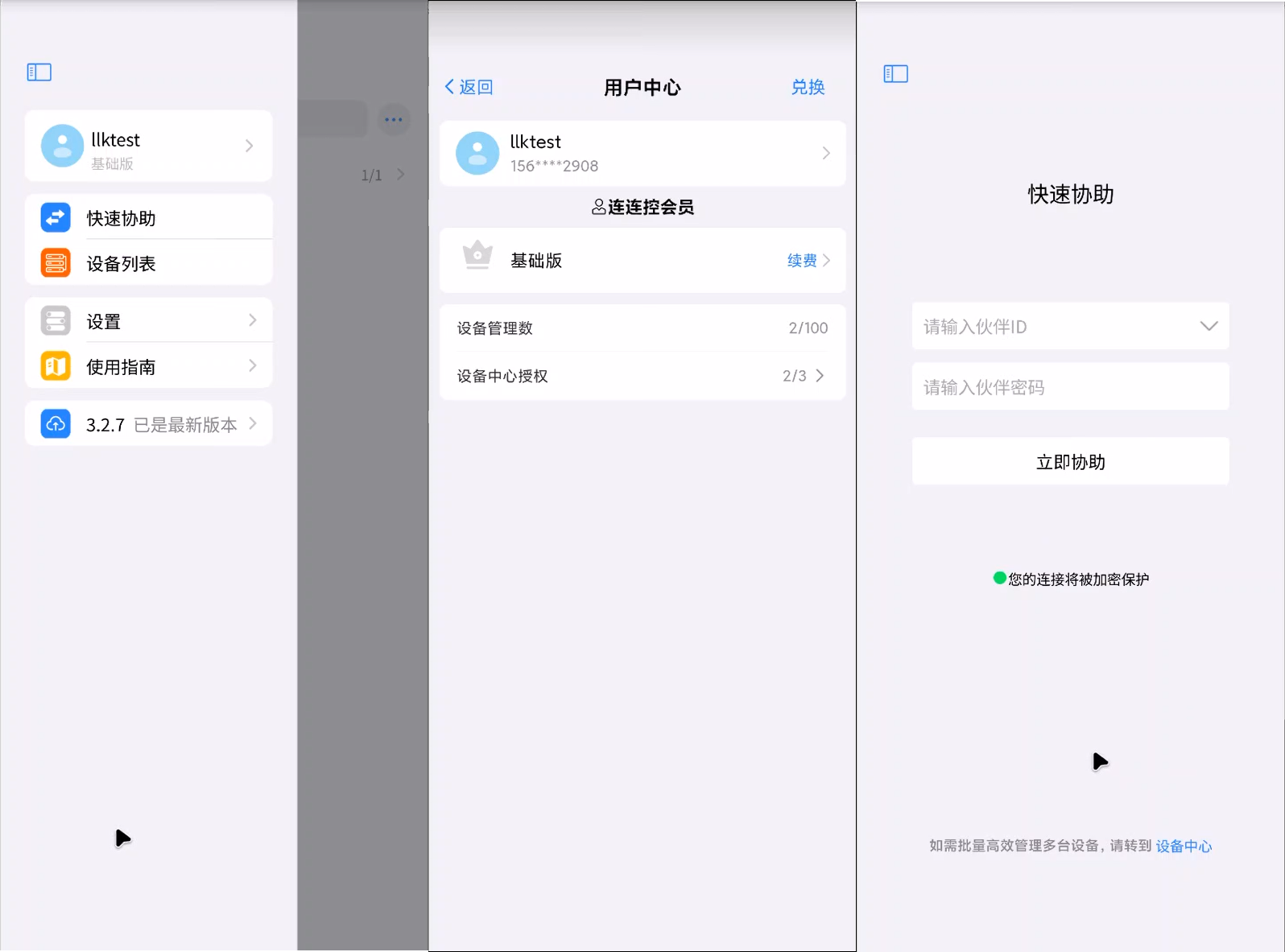
Task: Click the crown icon beside 基础版
Action: tap(477, 255)
